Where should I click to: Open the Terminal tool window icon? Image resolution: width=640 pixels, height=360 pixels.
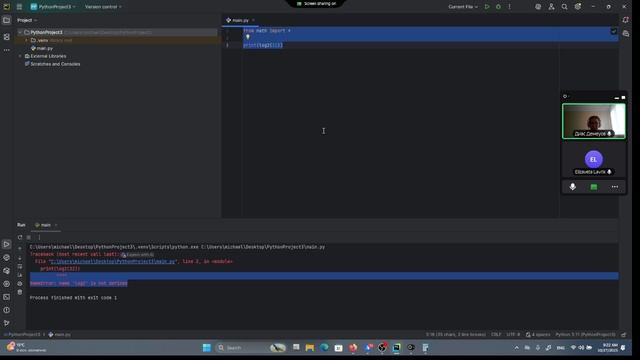[x=7, y=297]
